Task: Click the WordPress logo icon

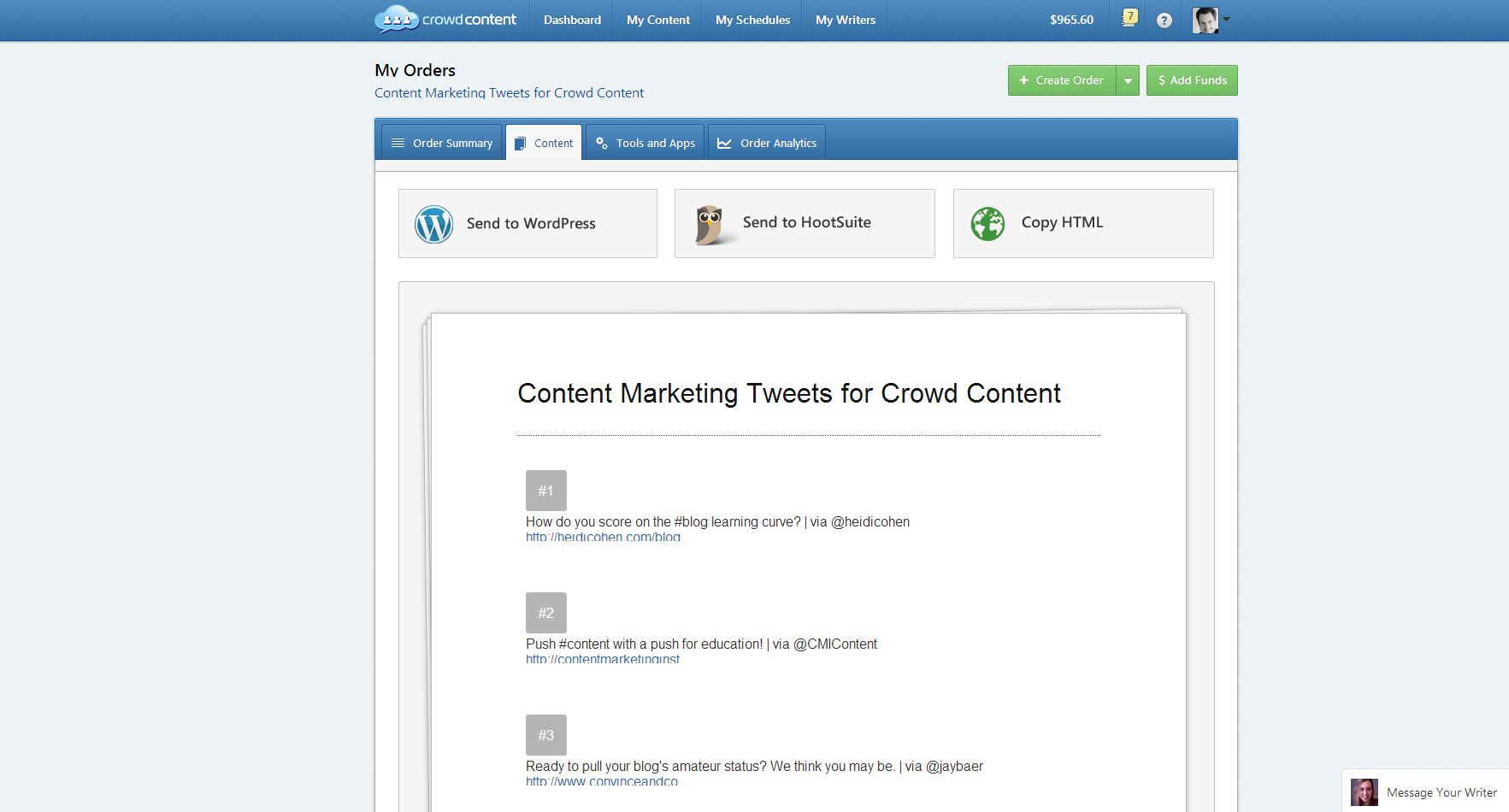Action: pyautogui.click(x=433, y=224)
